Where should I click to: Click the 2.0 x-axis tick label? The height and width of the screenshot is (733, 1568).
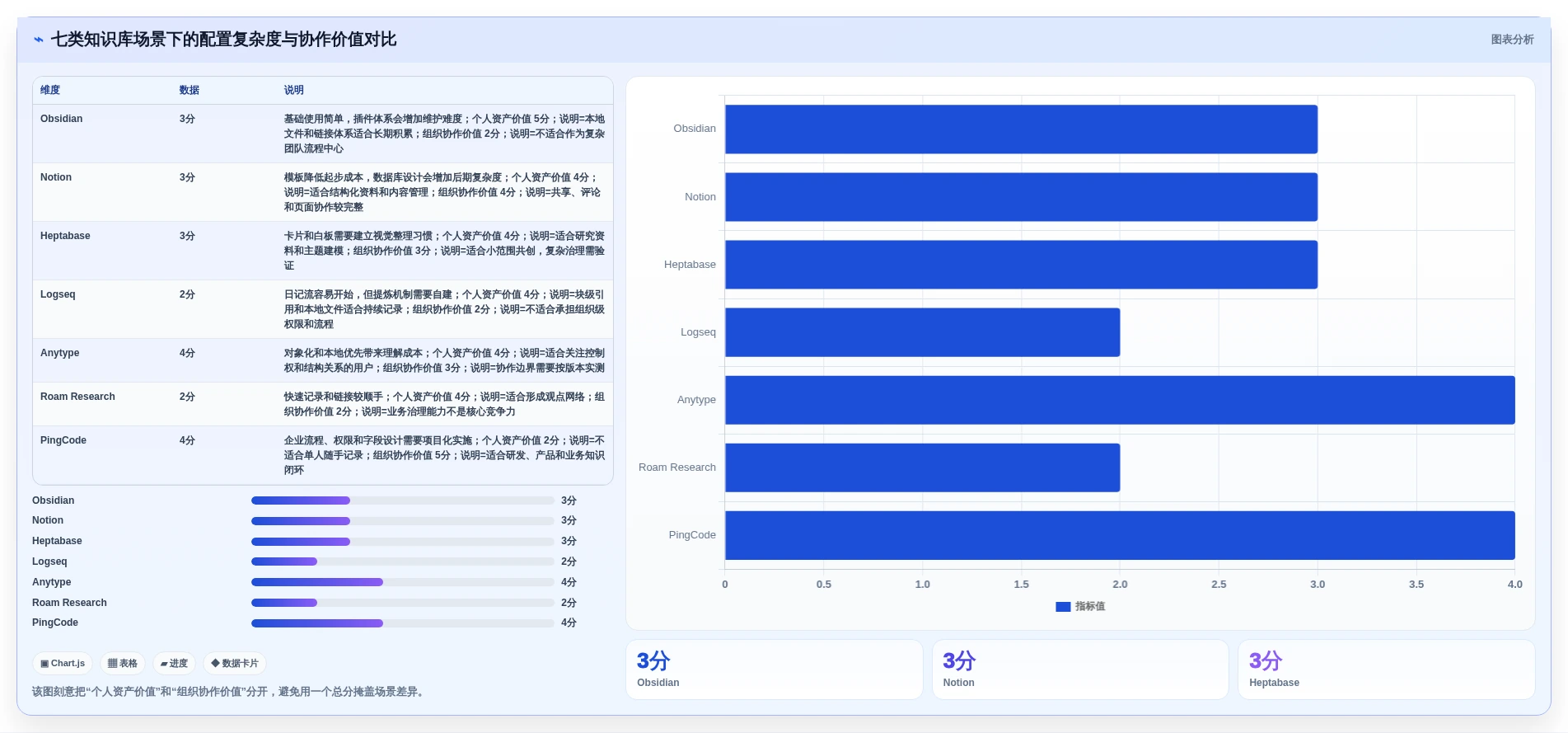pyautogui.click(x=1120, y=585)
